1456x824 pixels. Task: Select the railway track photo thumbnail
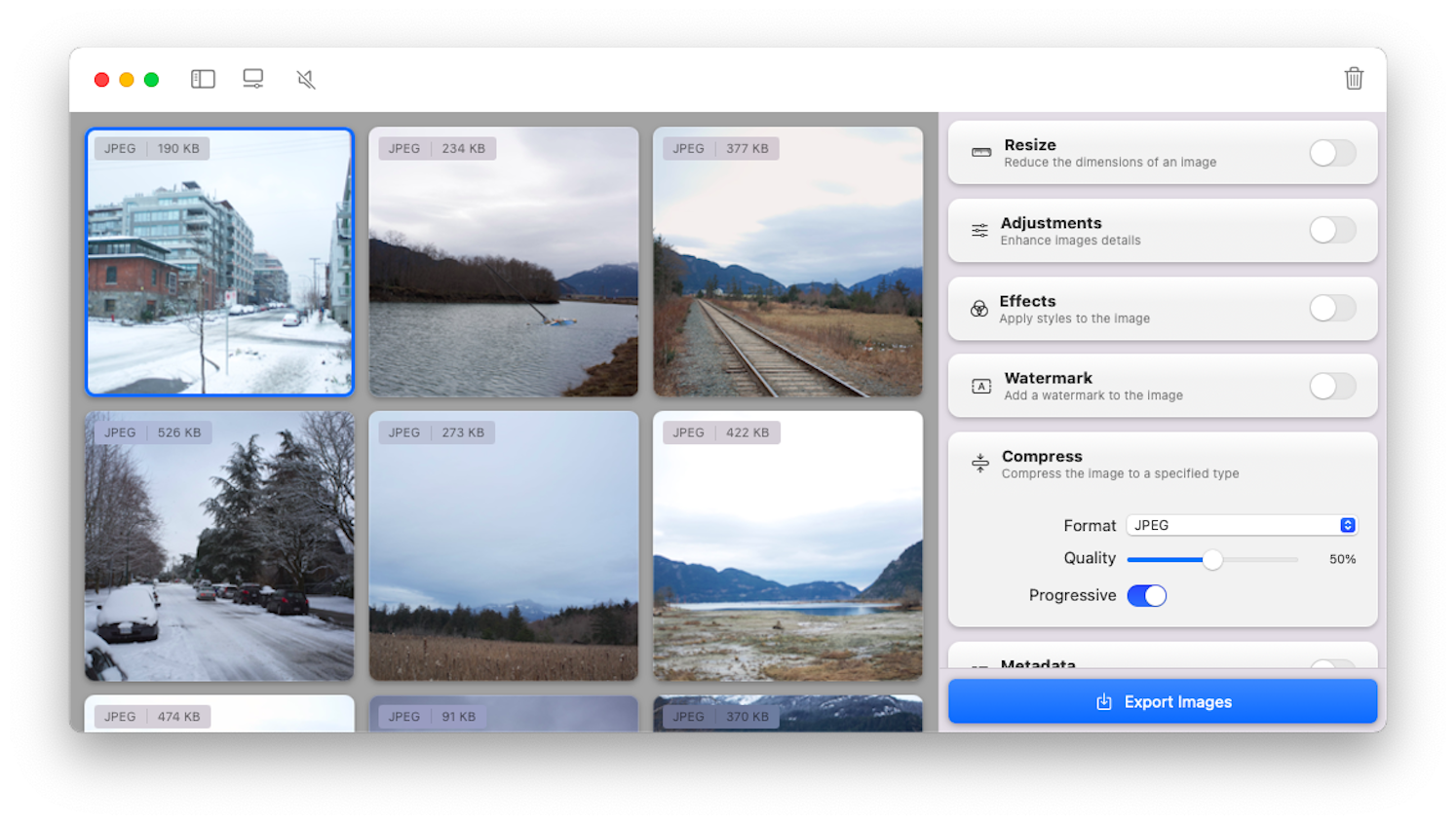[787, 261]
